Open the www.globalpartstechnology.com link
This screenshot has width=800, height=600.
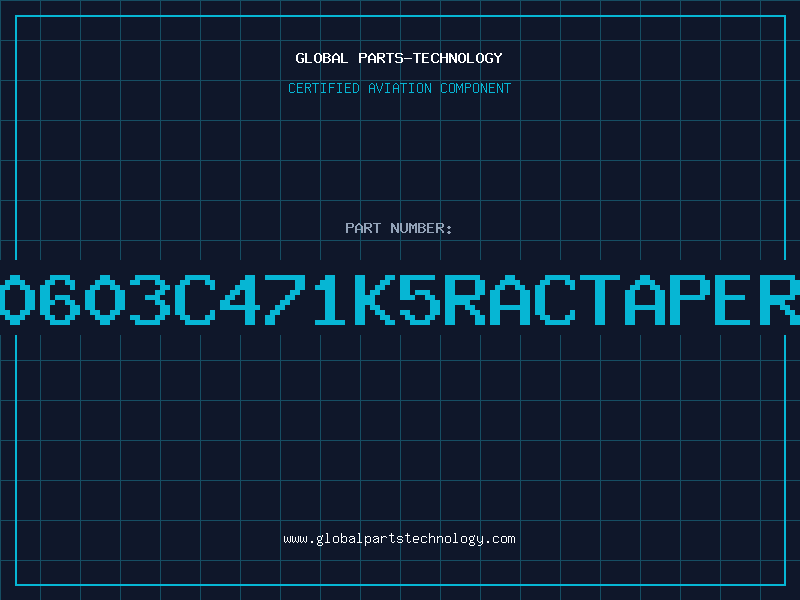[399, 539]
